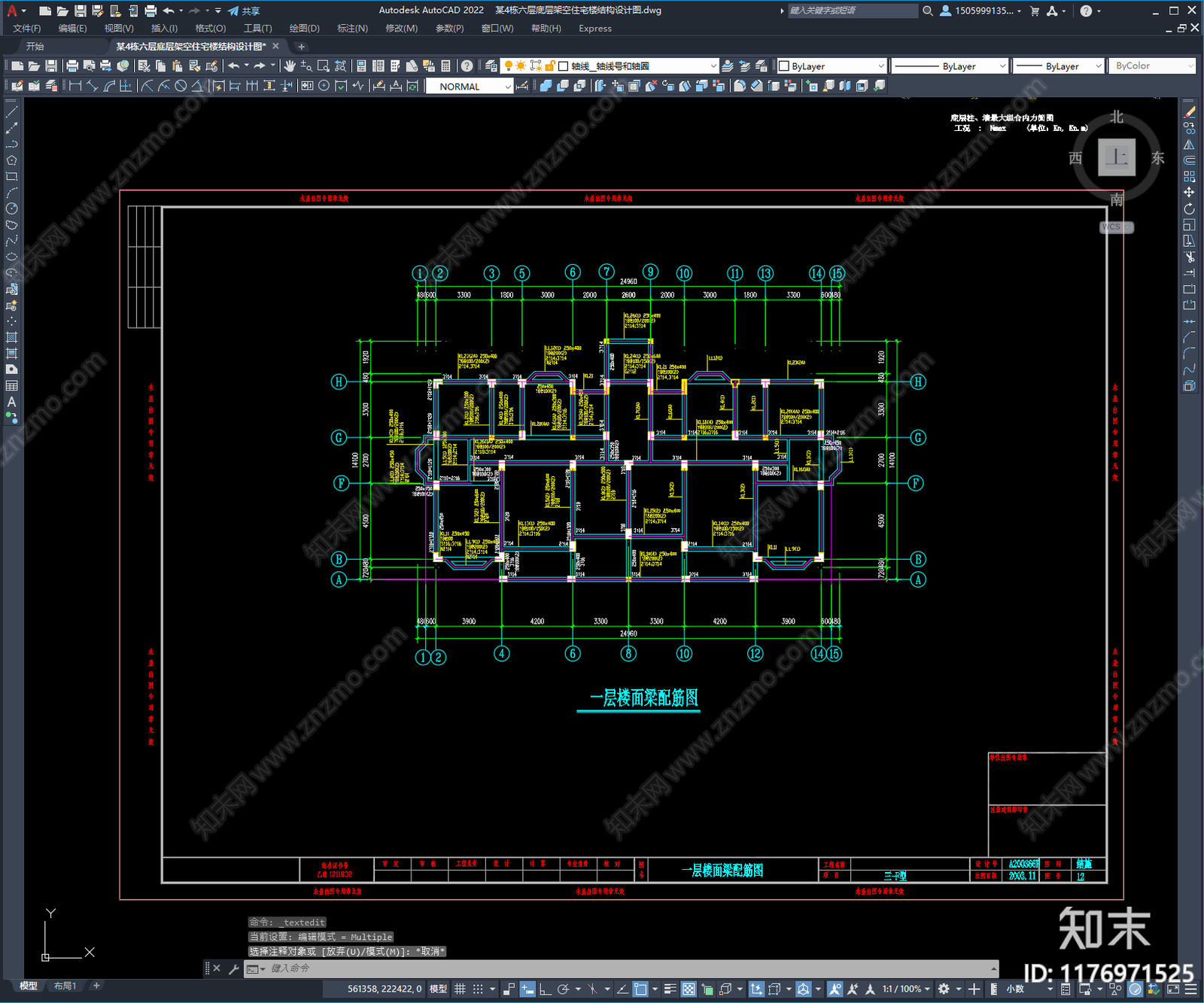The width and height of the screenshot is (1204, 1003).
Task: Open the Layer Properties manager icon
Action: point(491,66)
